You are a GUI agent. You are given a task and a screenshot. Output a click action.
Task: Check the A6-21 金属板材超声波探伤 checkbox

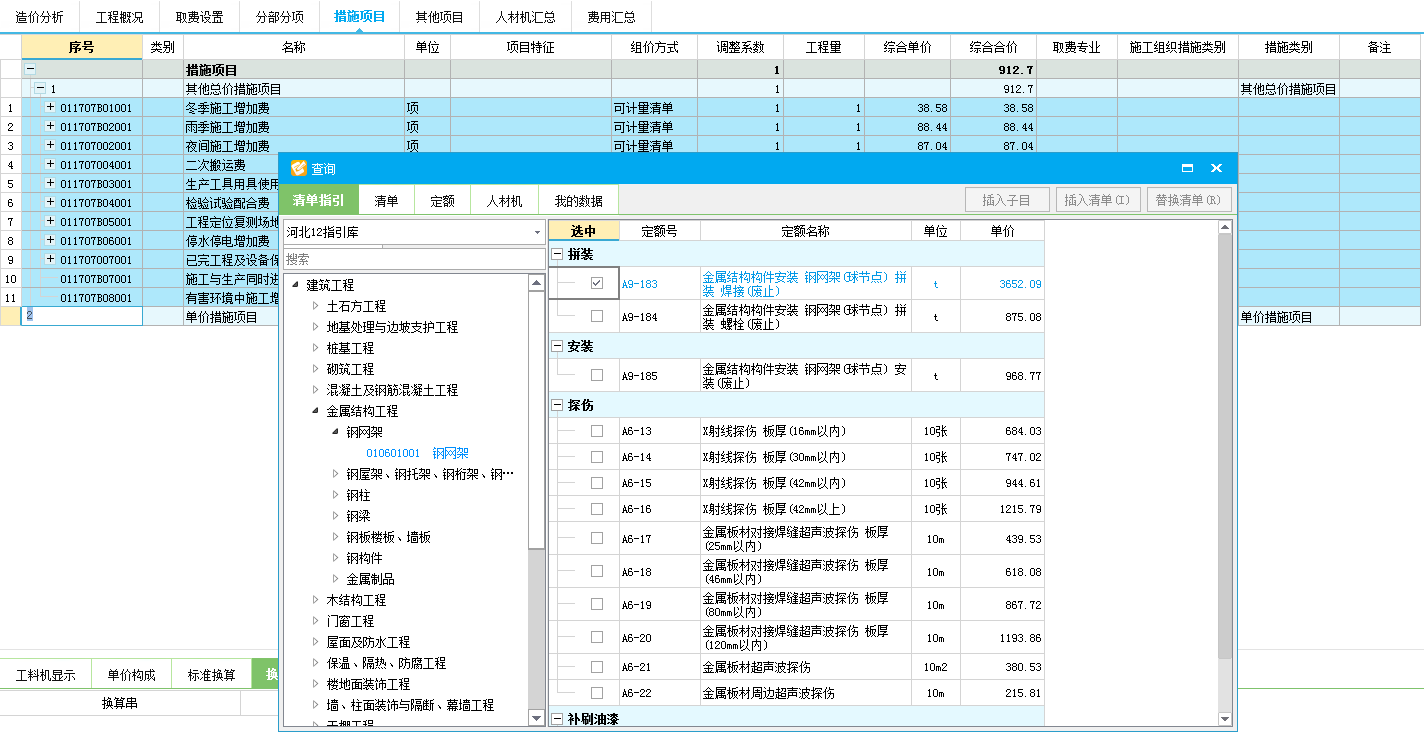coord(597,667)
